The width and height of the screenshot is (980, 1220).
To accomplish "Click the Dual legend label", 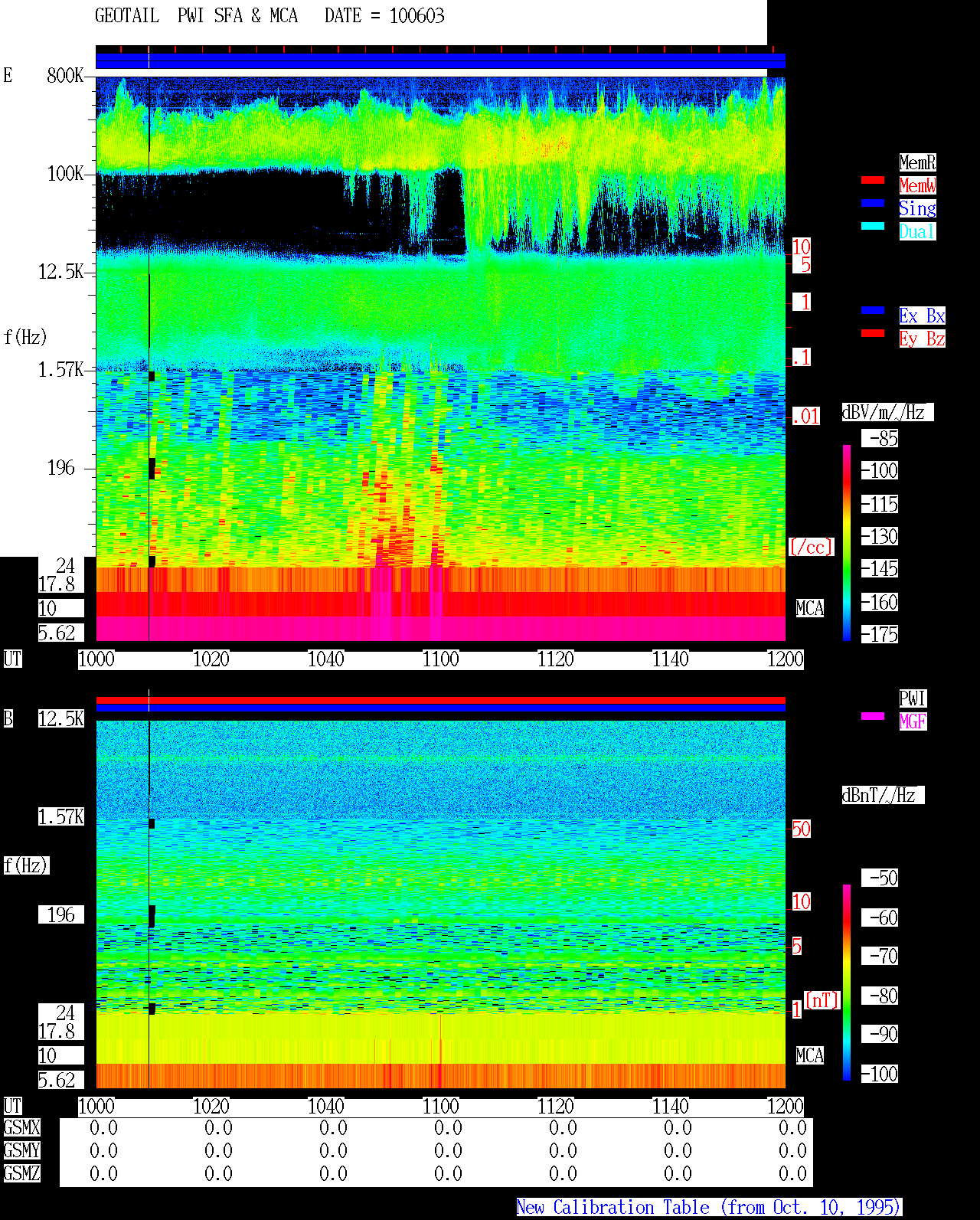I will [917, 231].
